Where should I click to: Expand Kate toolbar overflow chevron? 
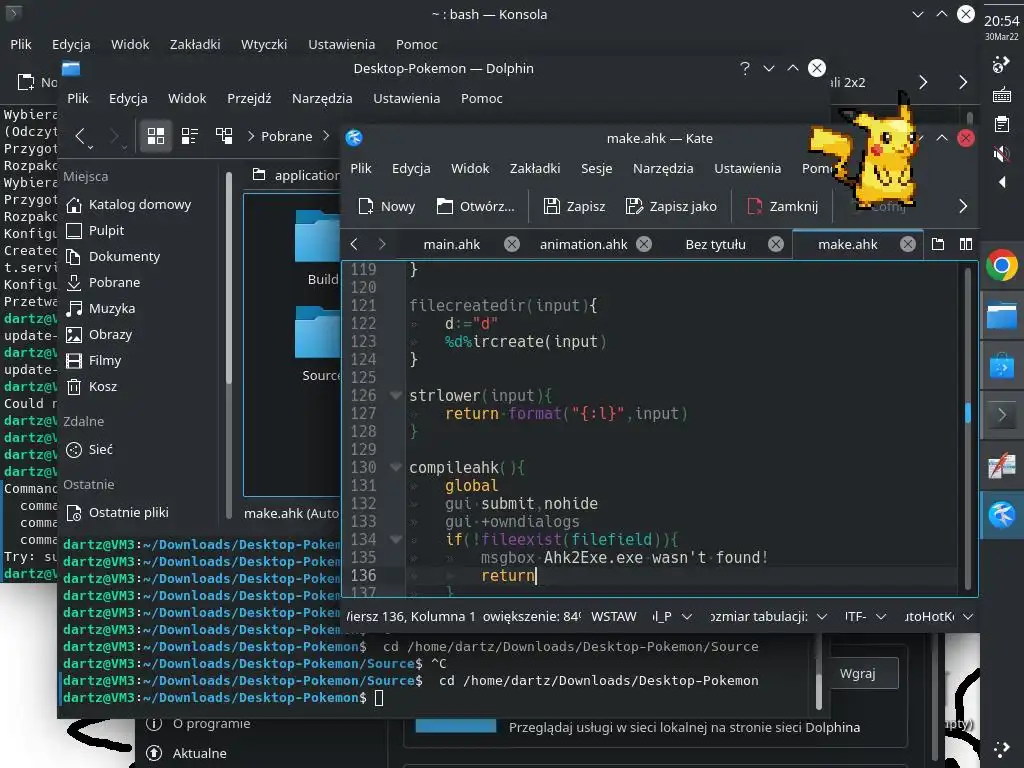pyautogui.click(x=963, y=206)
